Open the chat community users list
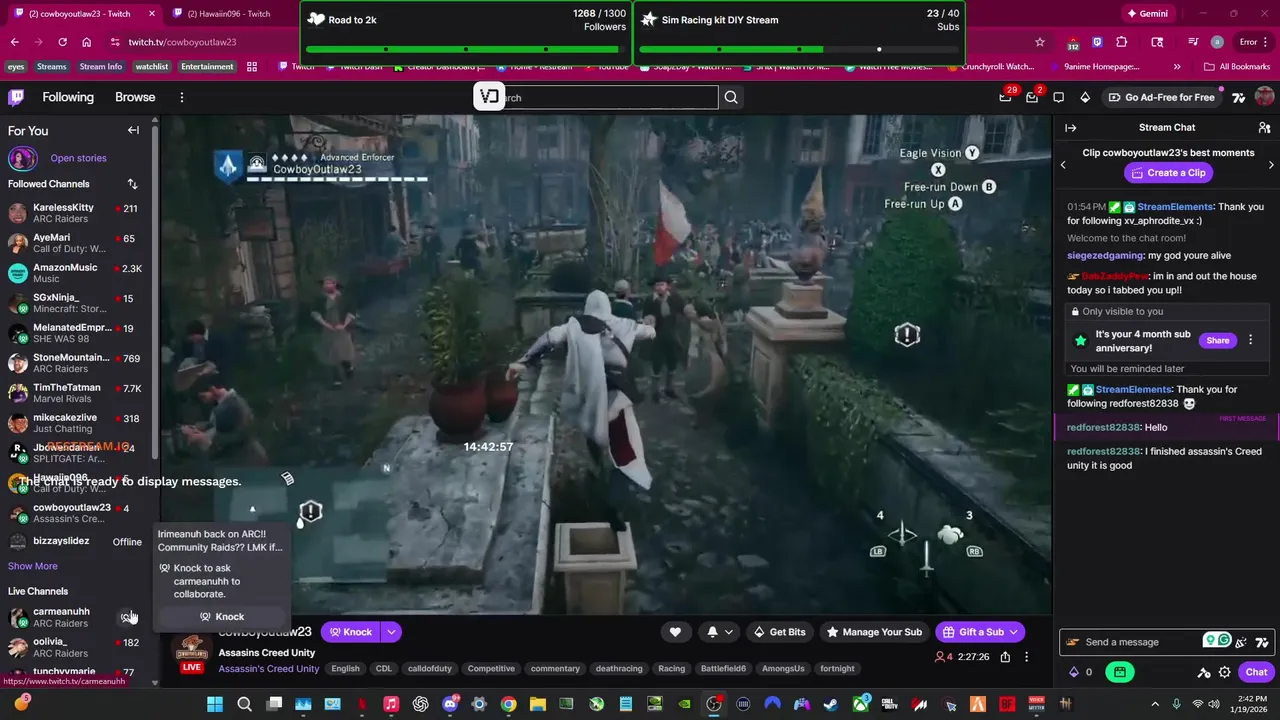 tap(1264, 128)
